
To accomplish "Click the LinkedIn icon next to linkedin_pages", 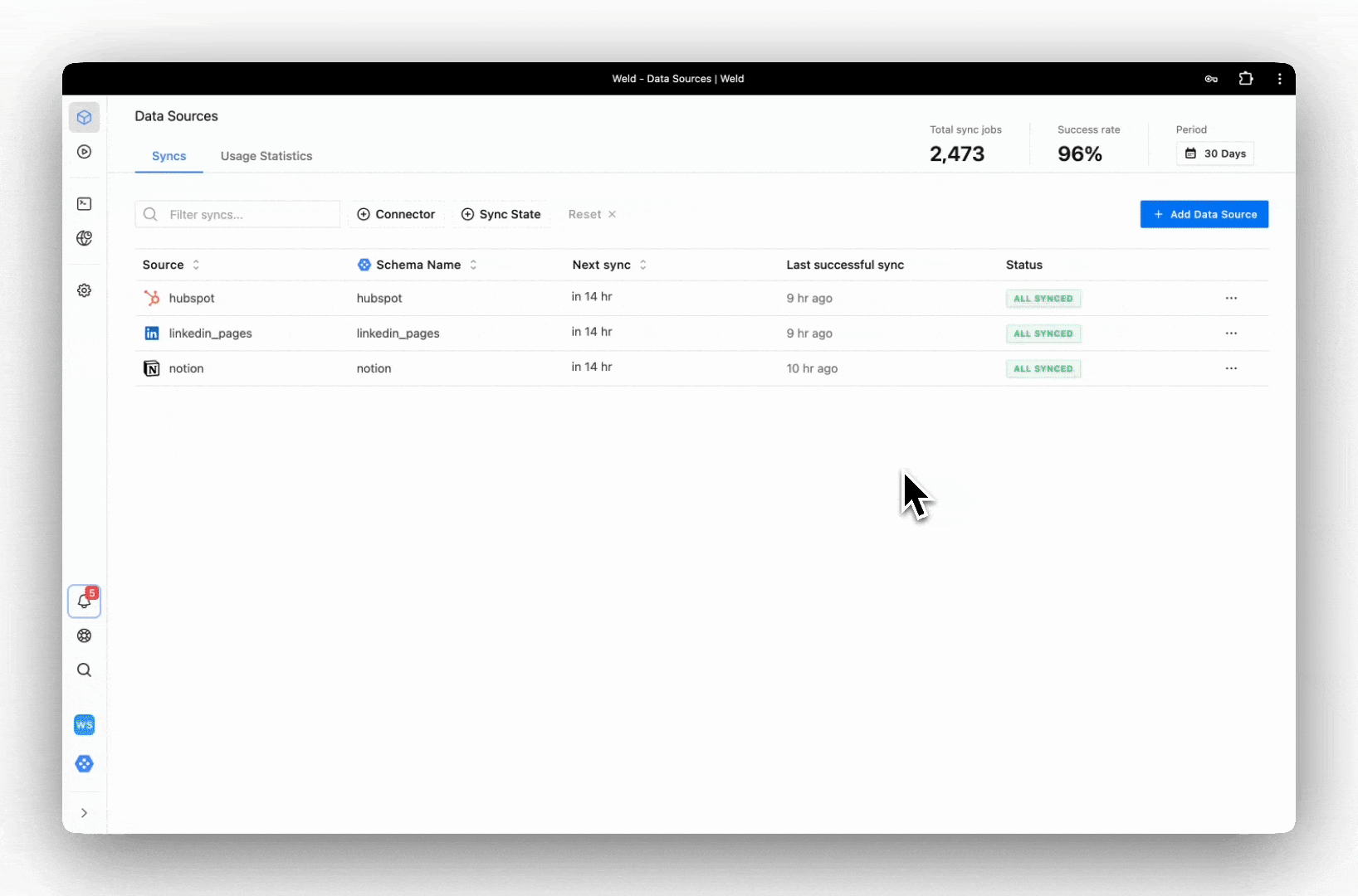I will tap(152, 333).
